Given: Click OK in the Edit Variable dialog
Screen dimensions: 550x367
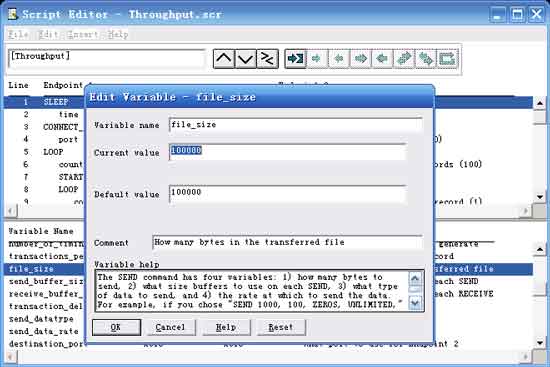Looking at the screenshot, I should pyautogui.click(x=116, y=327).
